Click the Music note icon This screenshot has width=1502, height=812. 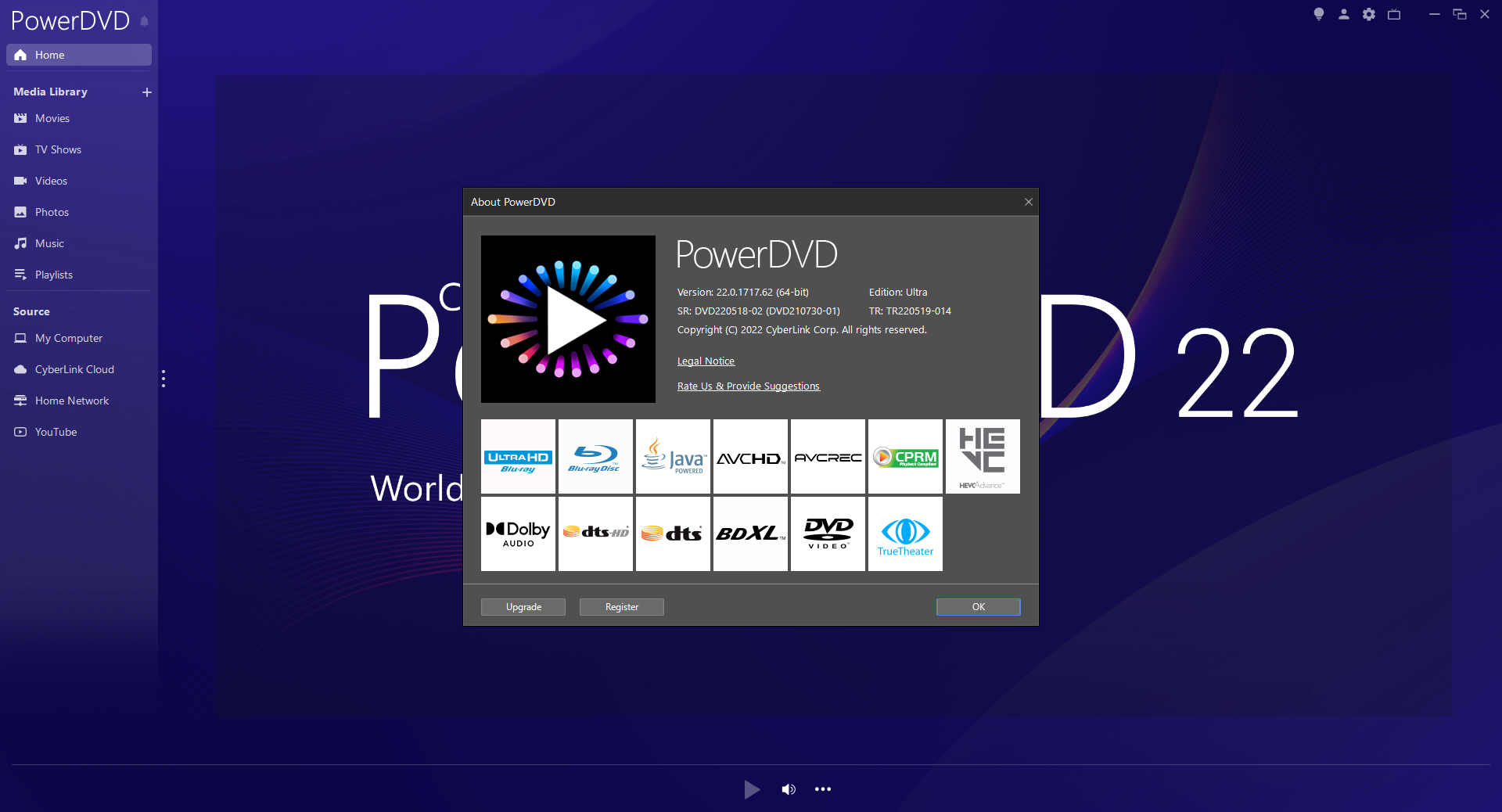(20, 243)
